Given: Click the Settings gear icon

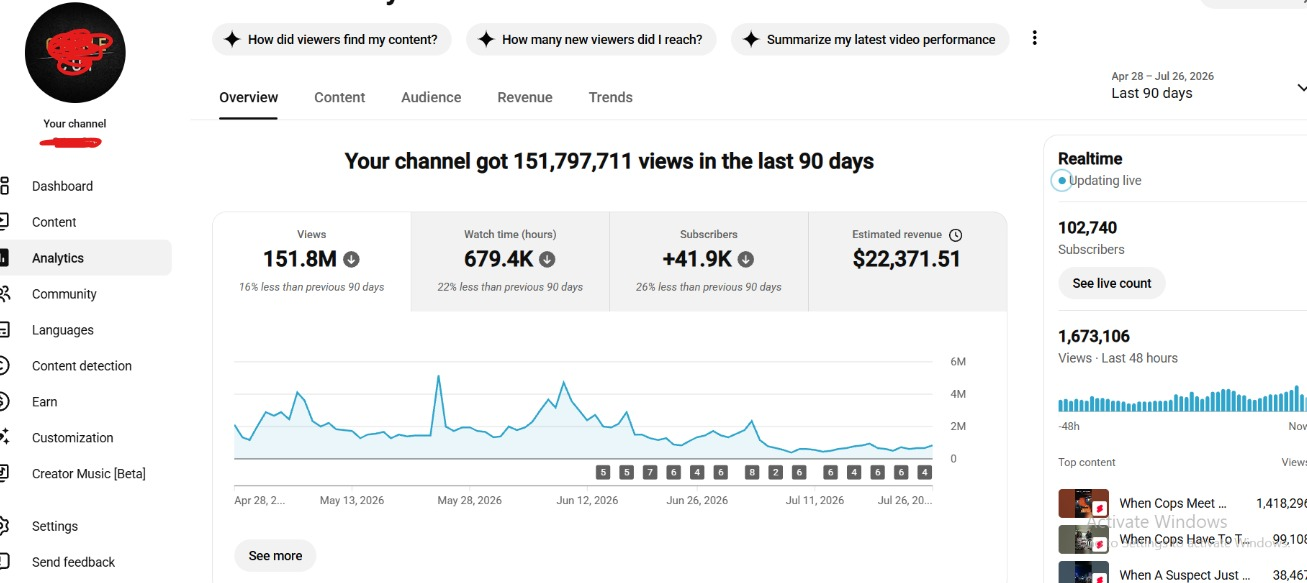Looking at the screenshot, I should click(4, 526).
